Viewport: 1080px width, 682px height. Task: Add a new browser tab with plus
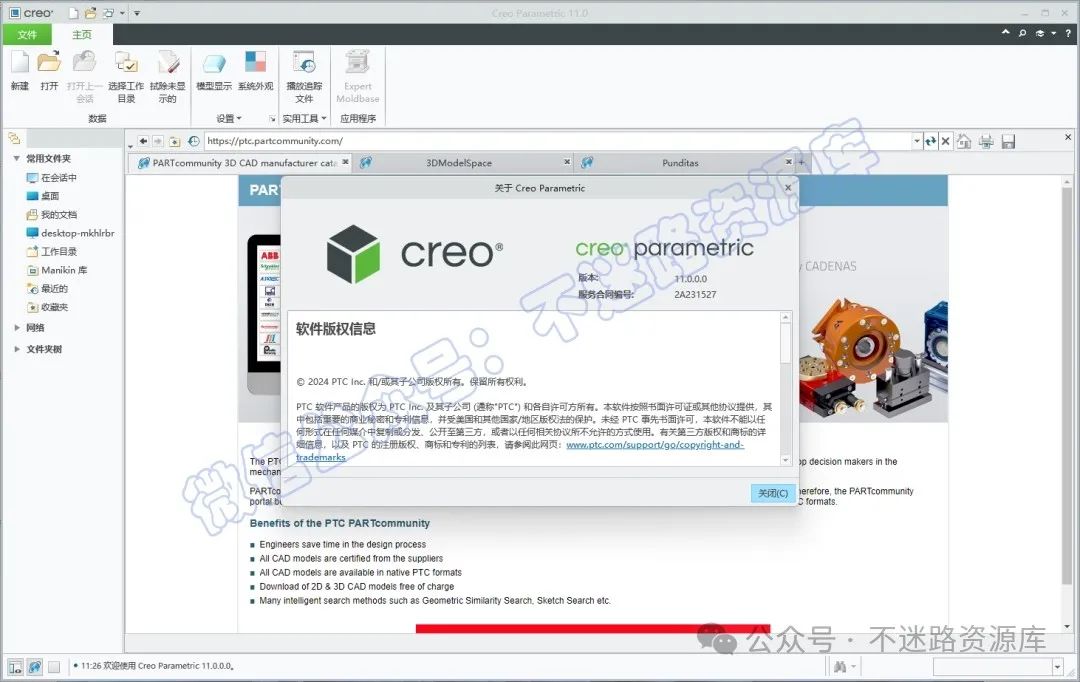[x=801, y=163]
